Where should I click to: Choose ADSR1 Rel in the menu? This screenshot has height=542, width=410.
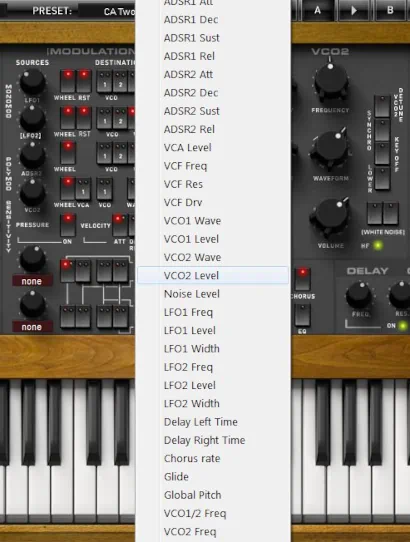coord(213,56)
